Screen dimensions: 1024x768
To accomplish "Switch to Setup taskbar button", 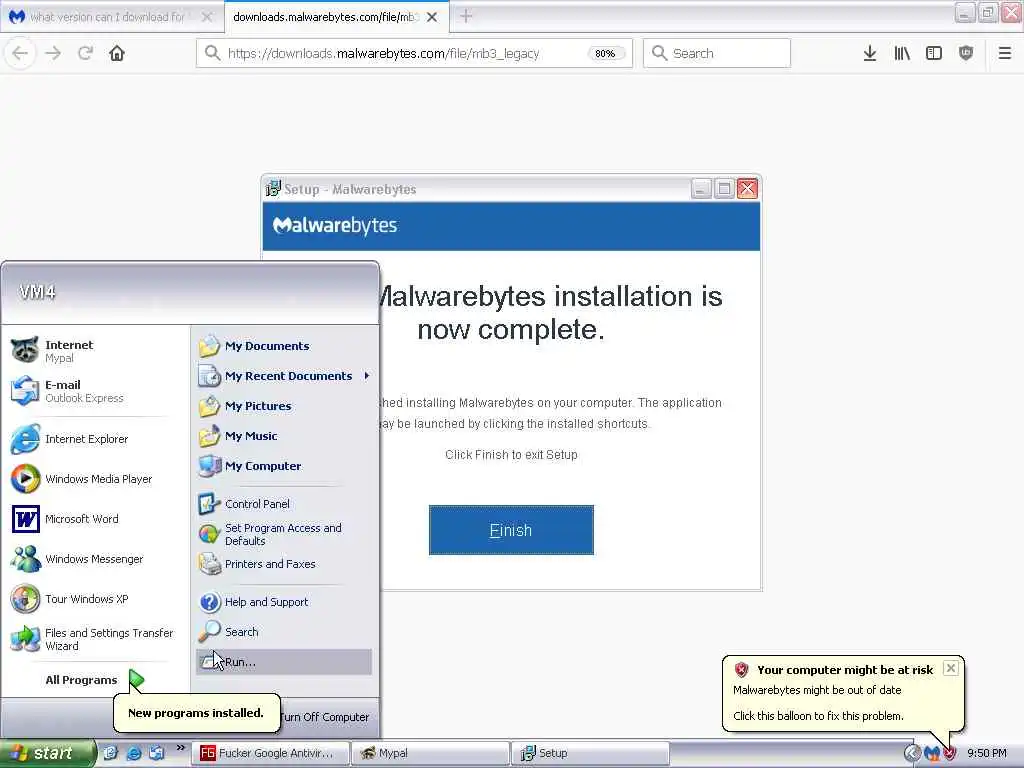I will coord(590,753).
